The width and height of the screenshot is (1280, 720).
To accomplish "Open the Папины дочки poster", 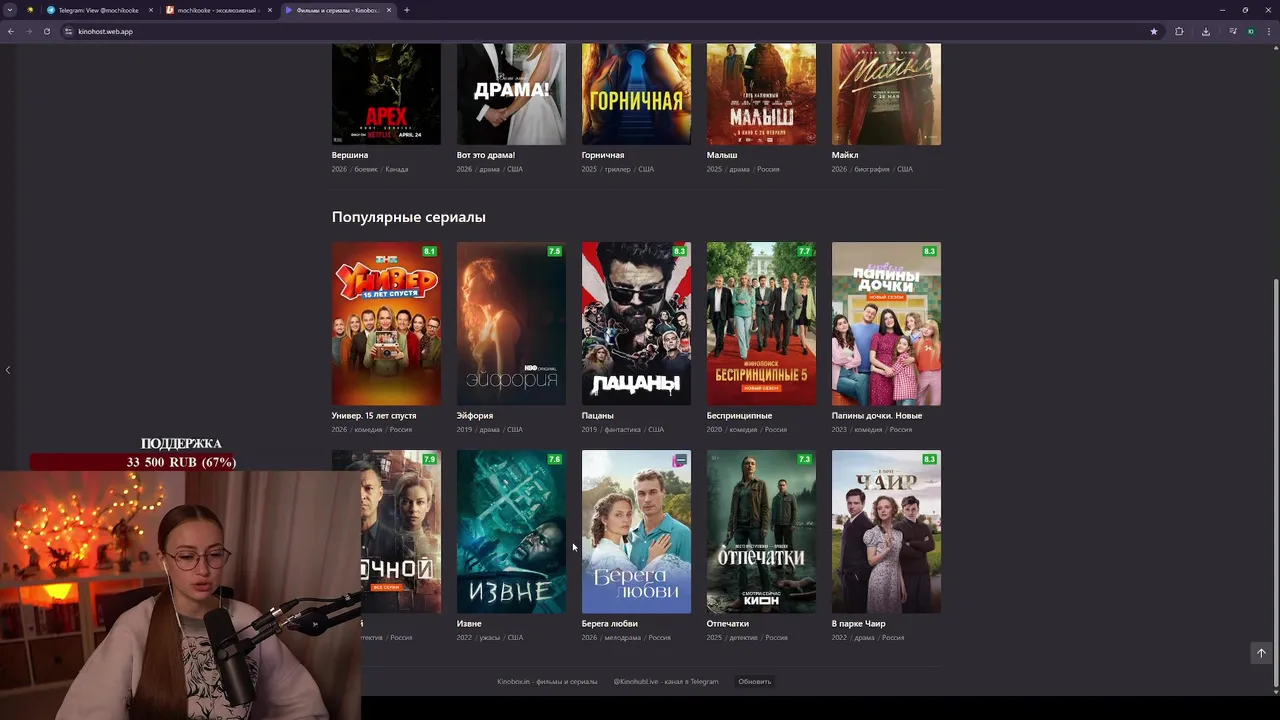I will (886, 324).
